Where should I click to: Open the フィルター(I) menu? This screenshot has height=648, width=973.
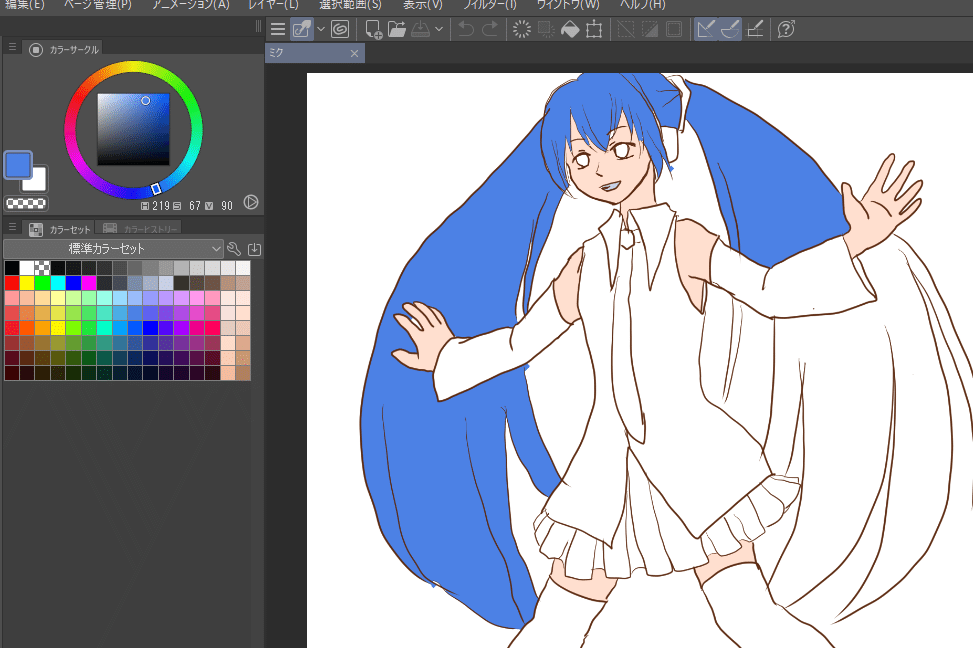(x=490, y=5)
